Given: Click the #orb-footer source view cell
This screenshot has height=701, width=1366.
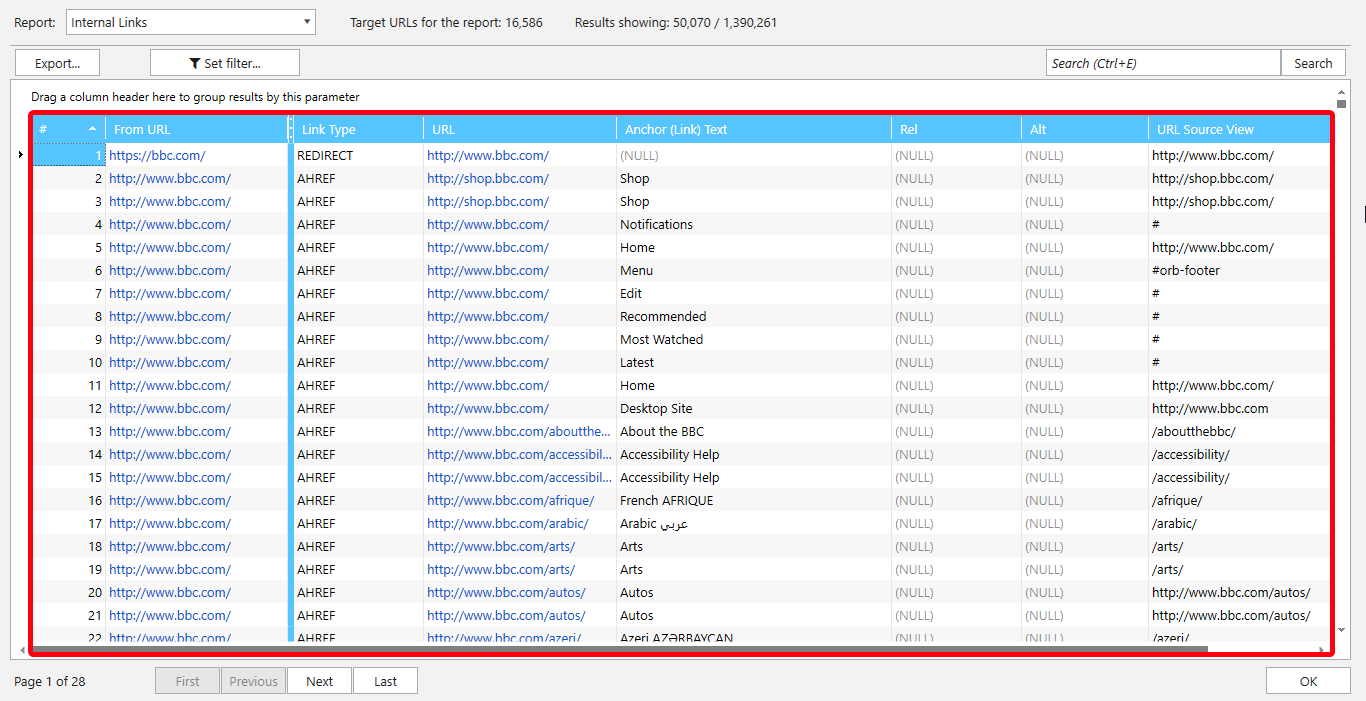Looking at the screenshot, I should coord(1239,270).
